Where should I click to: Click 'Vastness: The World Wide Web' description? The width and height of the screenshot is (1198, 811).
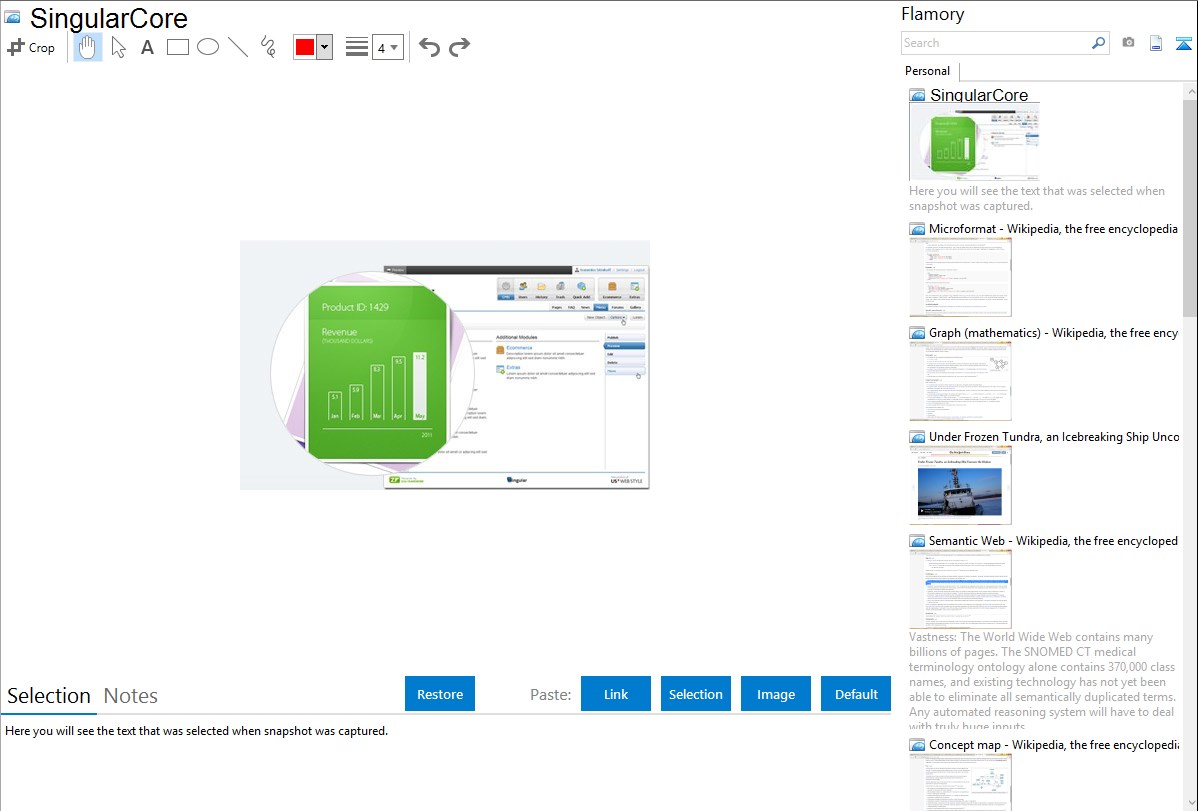pos(1042,682)
